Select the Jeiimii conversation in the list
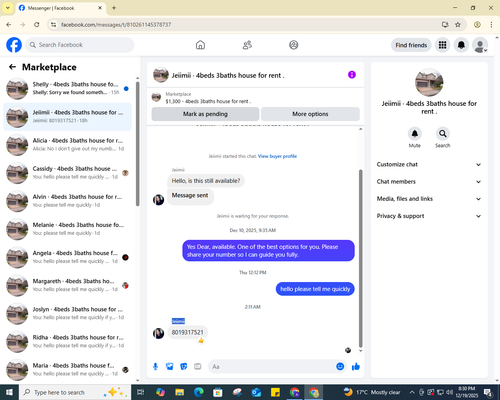 pyautogui.click(x=67, y=117)
